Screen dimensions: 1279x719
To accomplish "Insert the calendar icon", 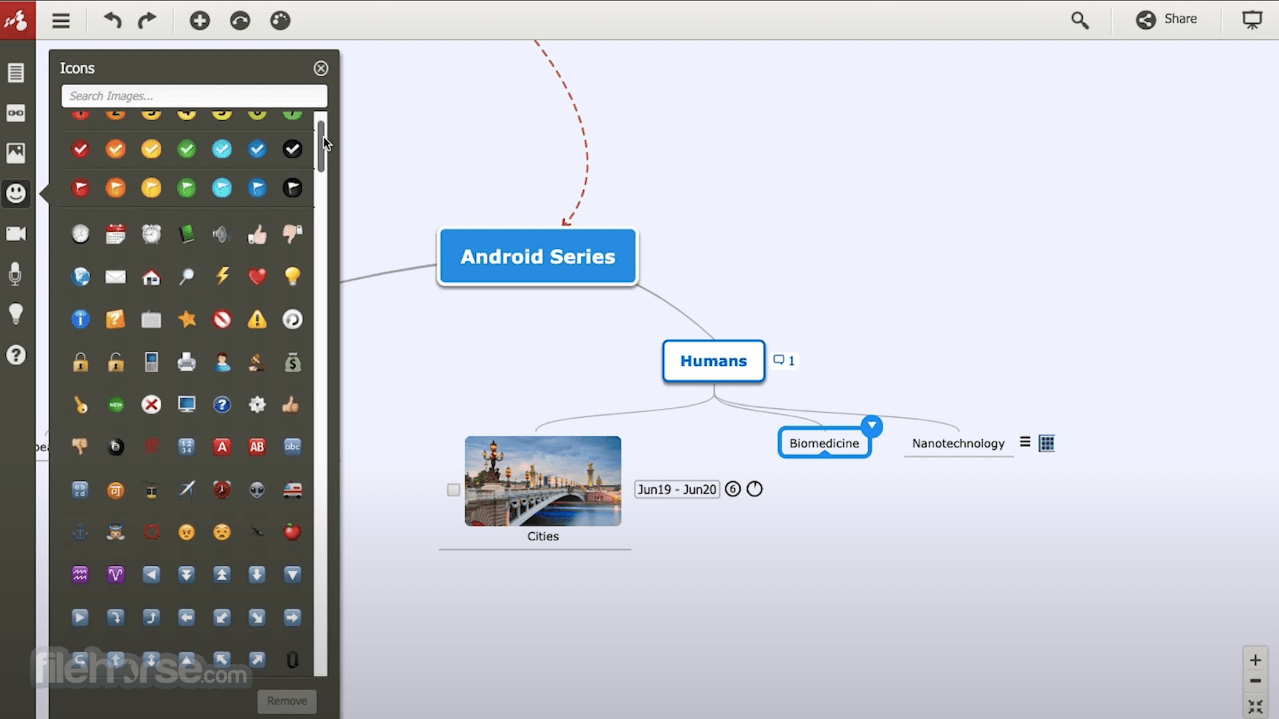I will (116, 234).
